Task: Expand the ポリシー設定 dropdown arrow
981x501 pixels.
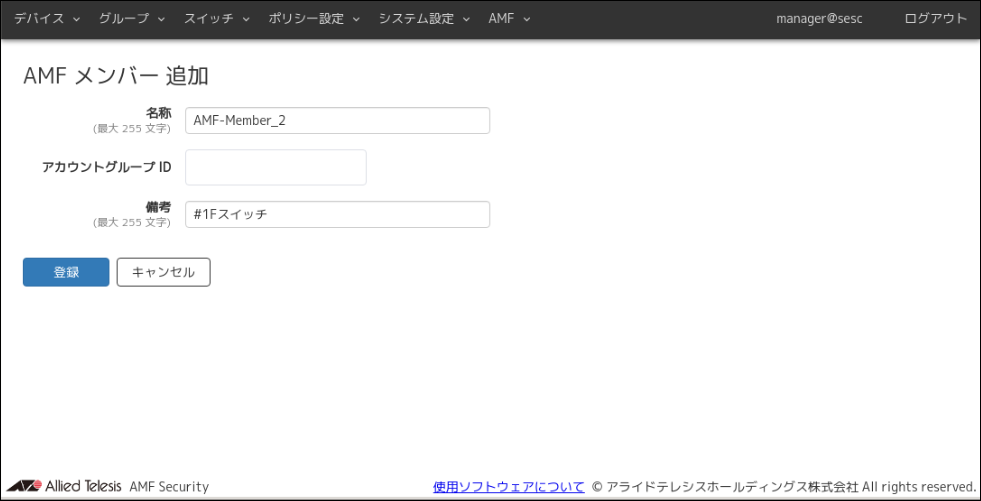Action: [355, 19]
